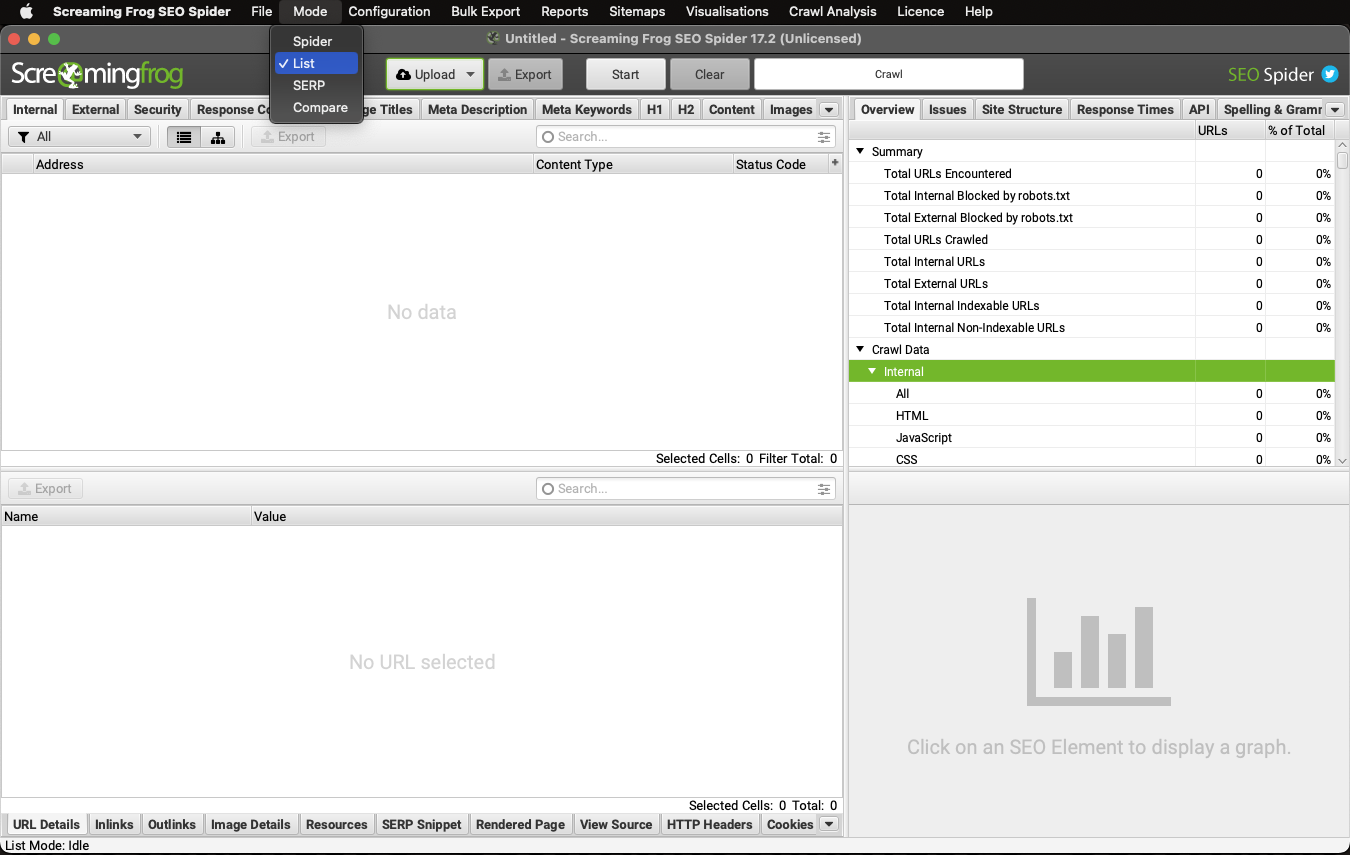Sort by the Status Code column header
Screen dimensions: 1350x855
pyautogui.click(x=780, y=164)
